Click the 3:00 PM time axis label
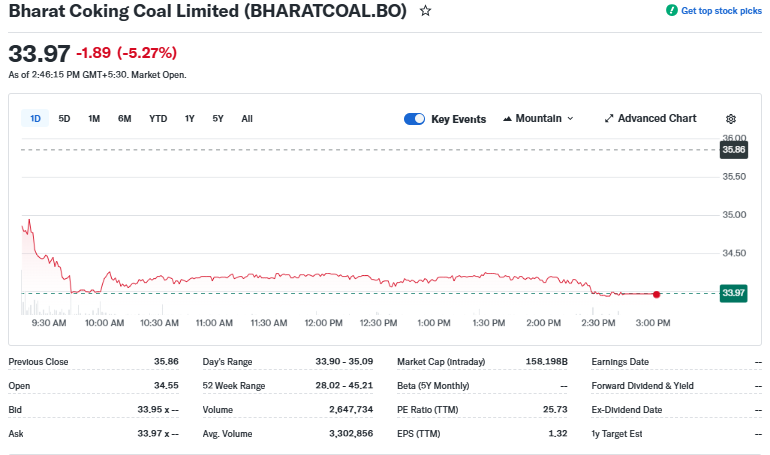Viewport: 770px width, 455px height. [x=653, y=323]
